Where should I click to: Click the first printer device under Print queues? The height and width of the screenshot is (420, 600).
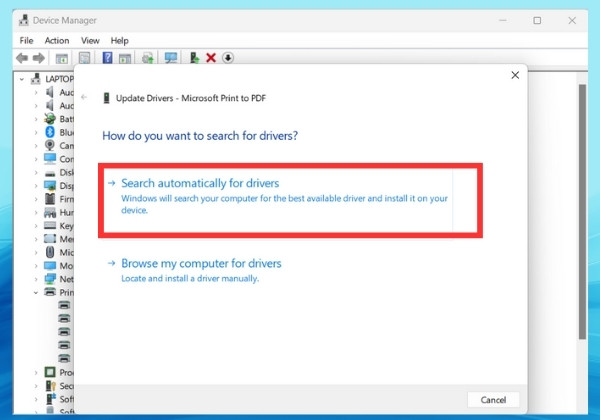coord(64,305)
